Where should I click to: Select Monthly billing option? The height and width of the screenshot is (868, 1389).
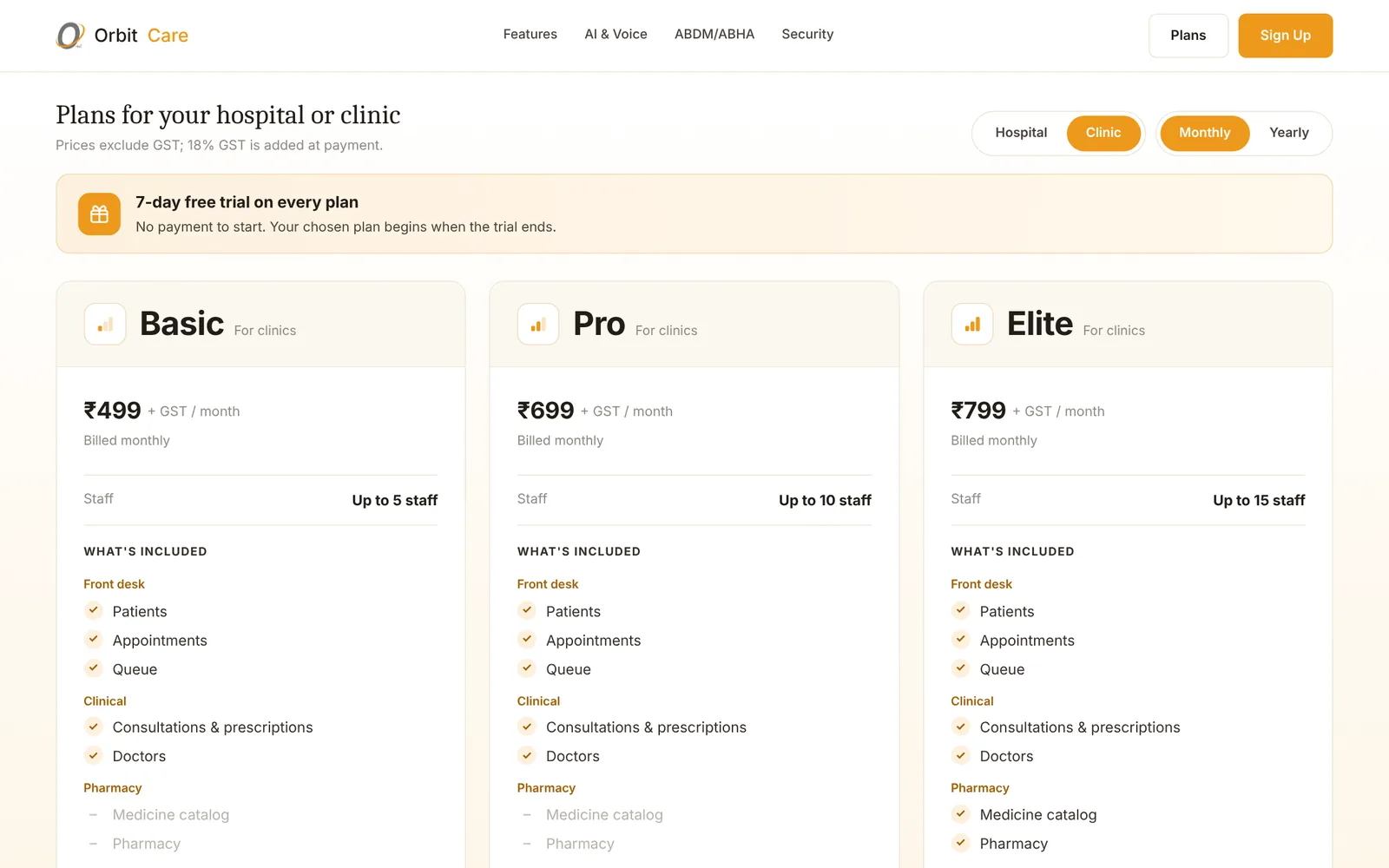1205,133
